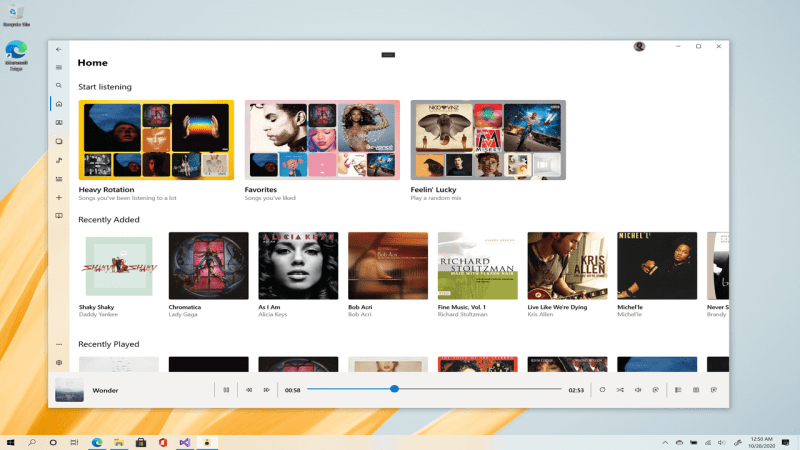Image resolution: width=800 pixels, height=450 pixels.
Task: Pause the current song
Action: tap(226, 390)
